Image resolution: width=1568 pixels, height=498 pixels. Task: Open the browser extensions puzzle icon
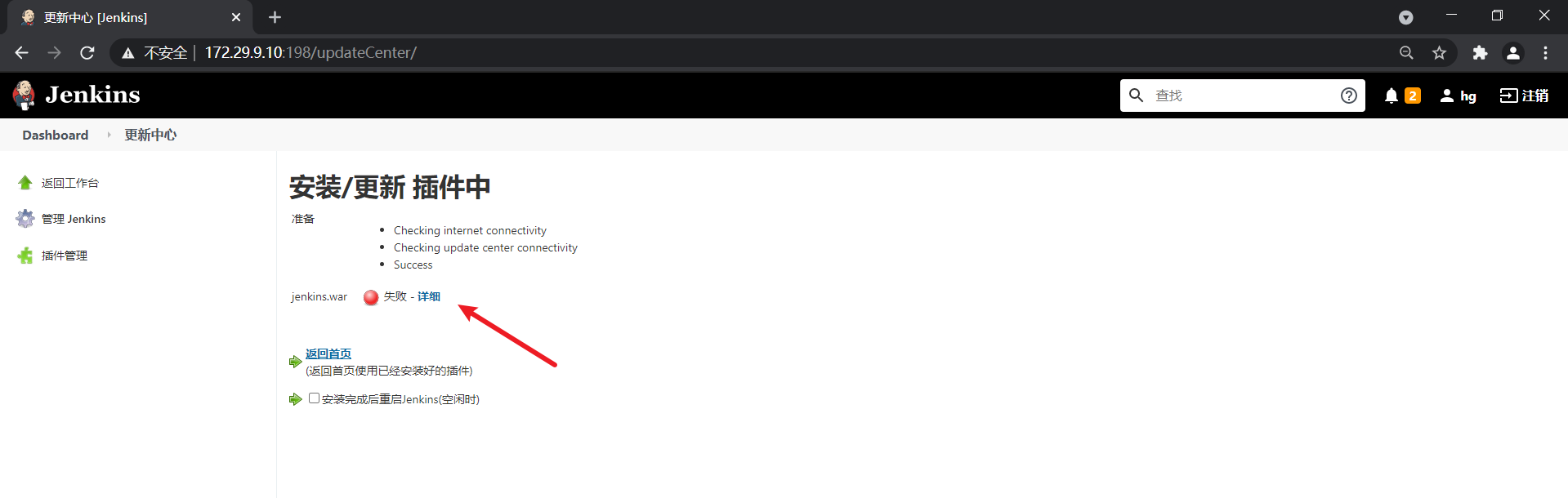coord(1480,53)
